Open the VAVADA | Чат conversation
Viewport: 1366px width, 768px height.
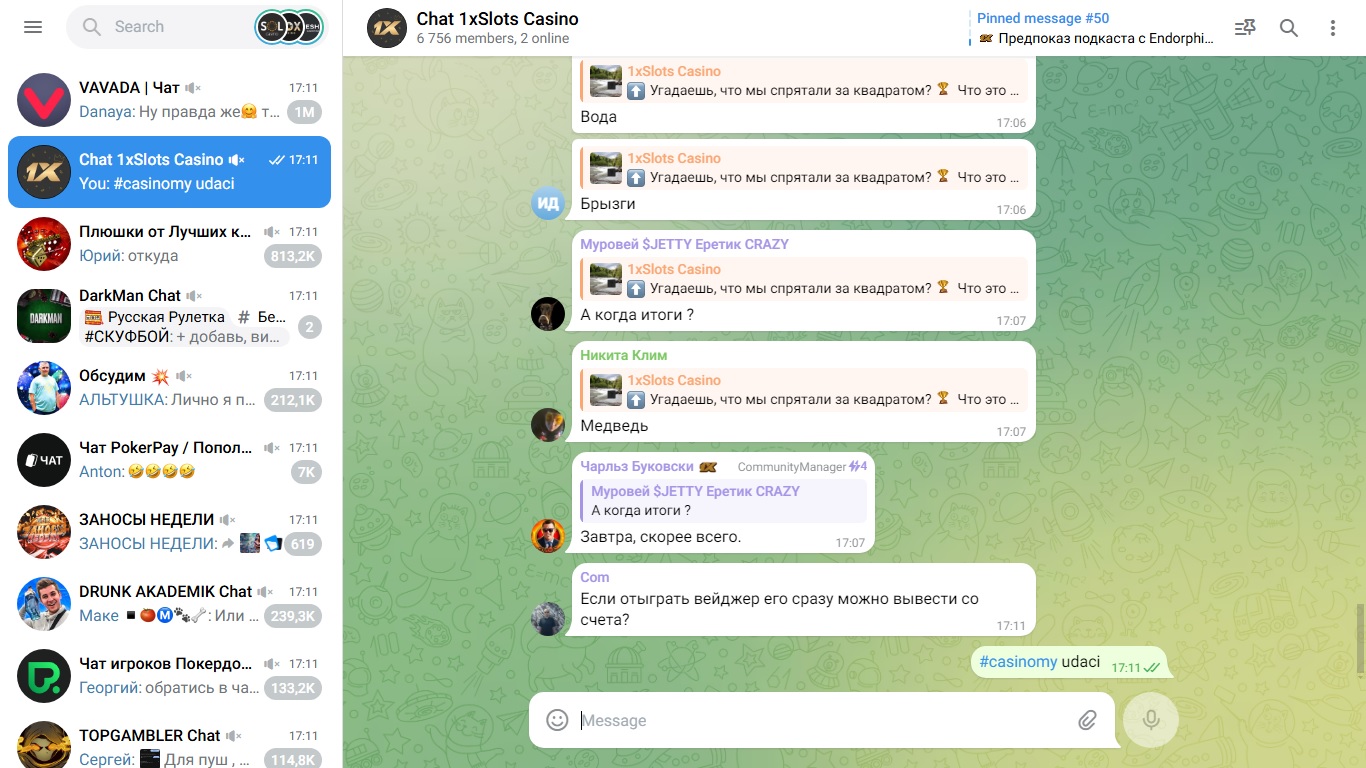point(170,100)
